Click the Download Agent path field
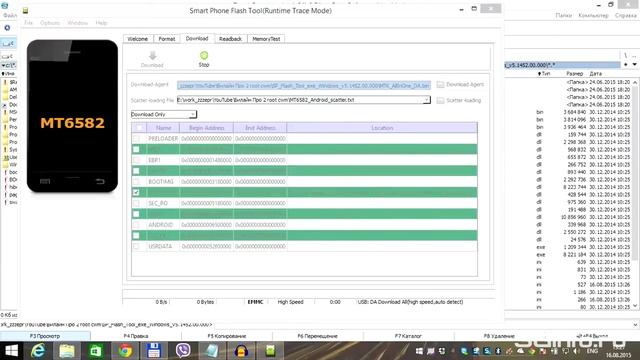The height and width of the screenshot is (360, 640). click(x=304, y=85)
